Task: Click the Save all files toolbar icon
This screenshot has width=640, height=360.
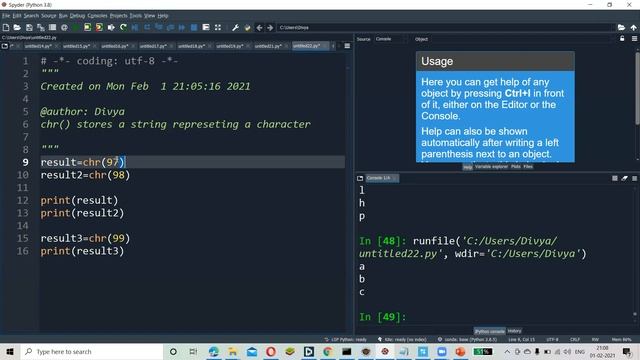Action: pos(41,27)
